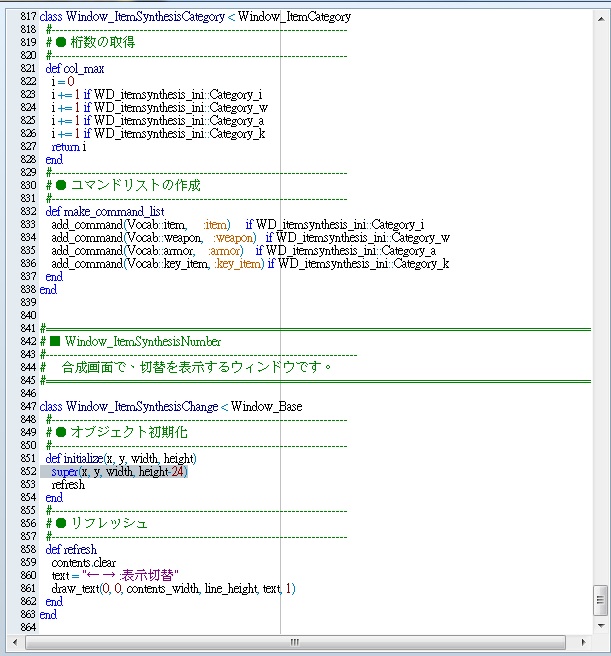Screen dimensions: 611x656
Task: Click highlighted 'super(x, y, width, height-24)' line
Action: point(119,472)
